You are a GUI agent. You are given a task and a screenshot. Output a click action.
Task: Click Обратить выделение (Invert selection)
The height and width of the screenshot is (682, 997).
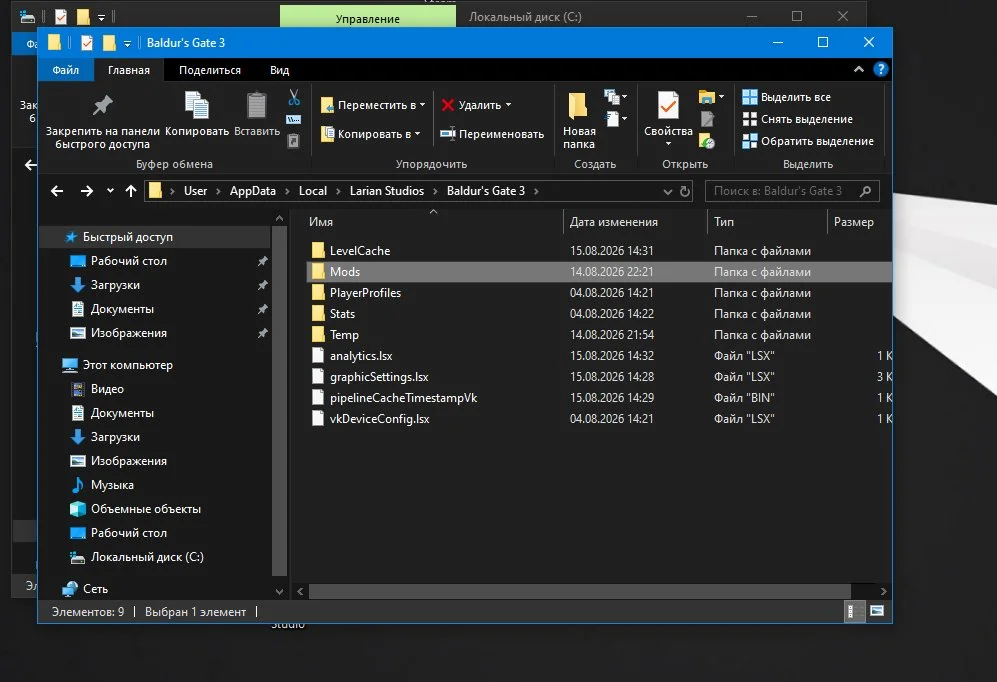click(808, 141)
